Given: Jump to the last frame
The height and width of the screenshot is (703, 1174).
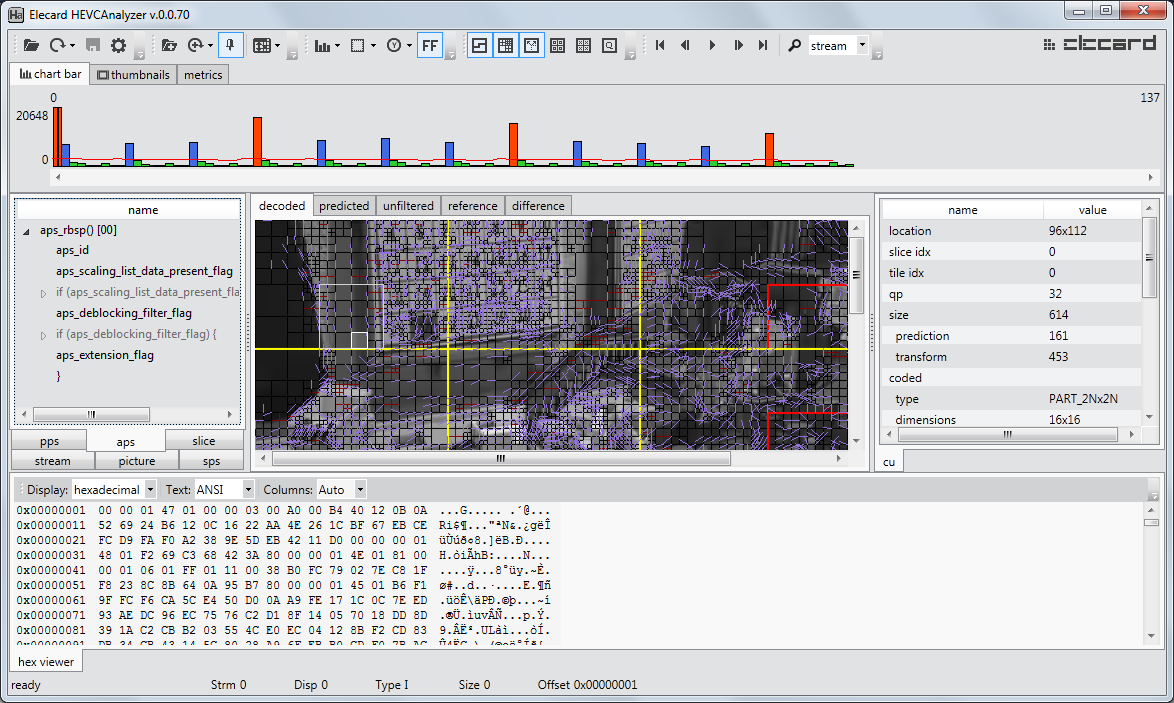Looking at the screenshot, I should (763, 46).
